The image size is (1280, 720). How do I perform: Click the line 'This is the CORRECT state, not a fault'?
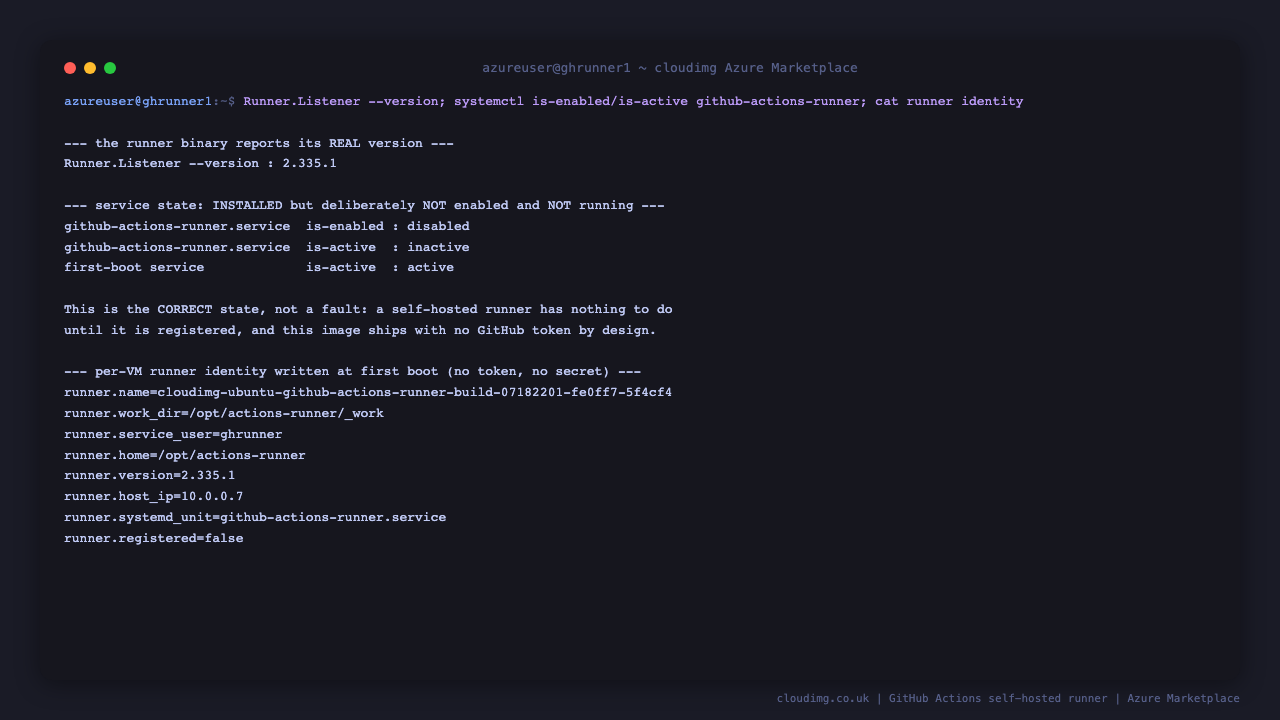(x=368, y=309)
